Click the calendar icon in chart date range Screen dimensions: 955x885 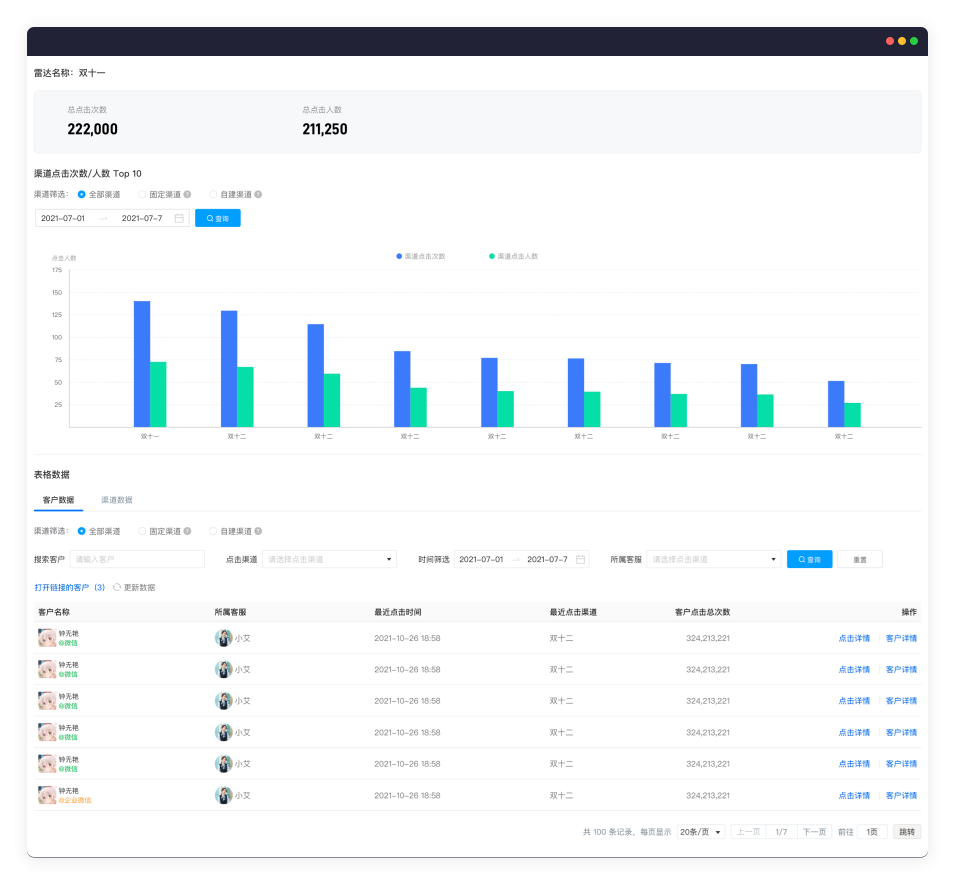point(179,218)
